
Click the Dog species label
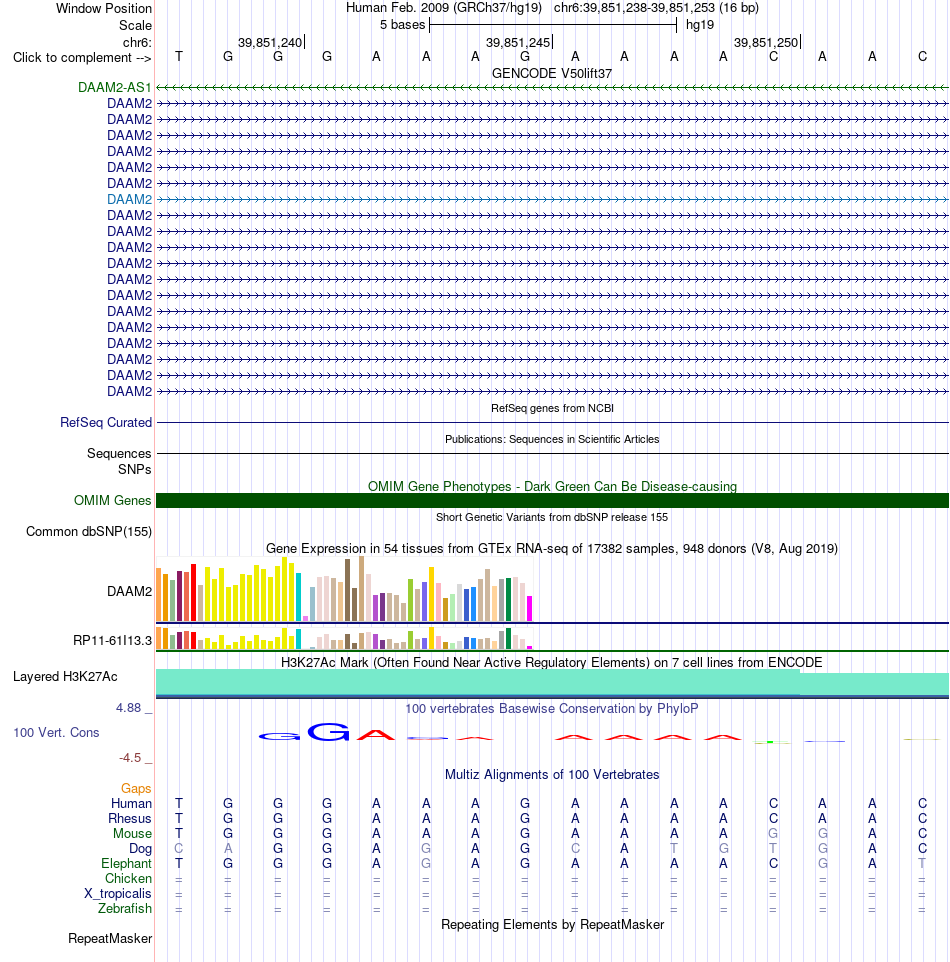[x=140, y=848]
